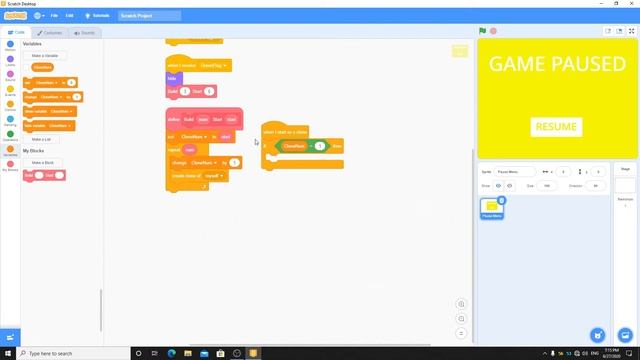Open variable dropdown in palette 'set CloneNum to' block
Image resolution: width=640 pixels, height=360 pixels.
[46, 83]
